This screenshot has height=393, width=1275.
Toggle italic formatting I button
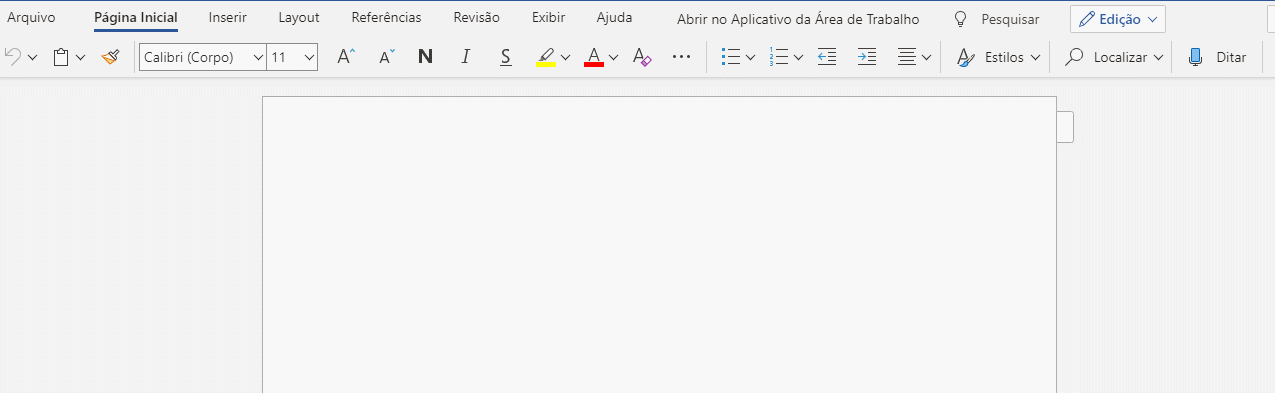pyautogui.click(x=465, y=57)
